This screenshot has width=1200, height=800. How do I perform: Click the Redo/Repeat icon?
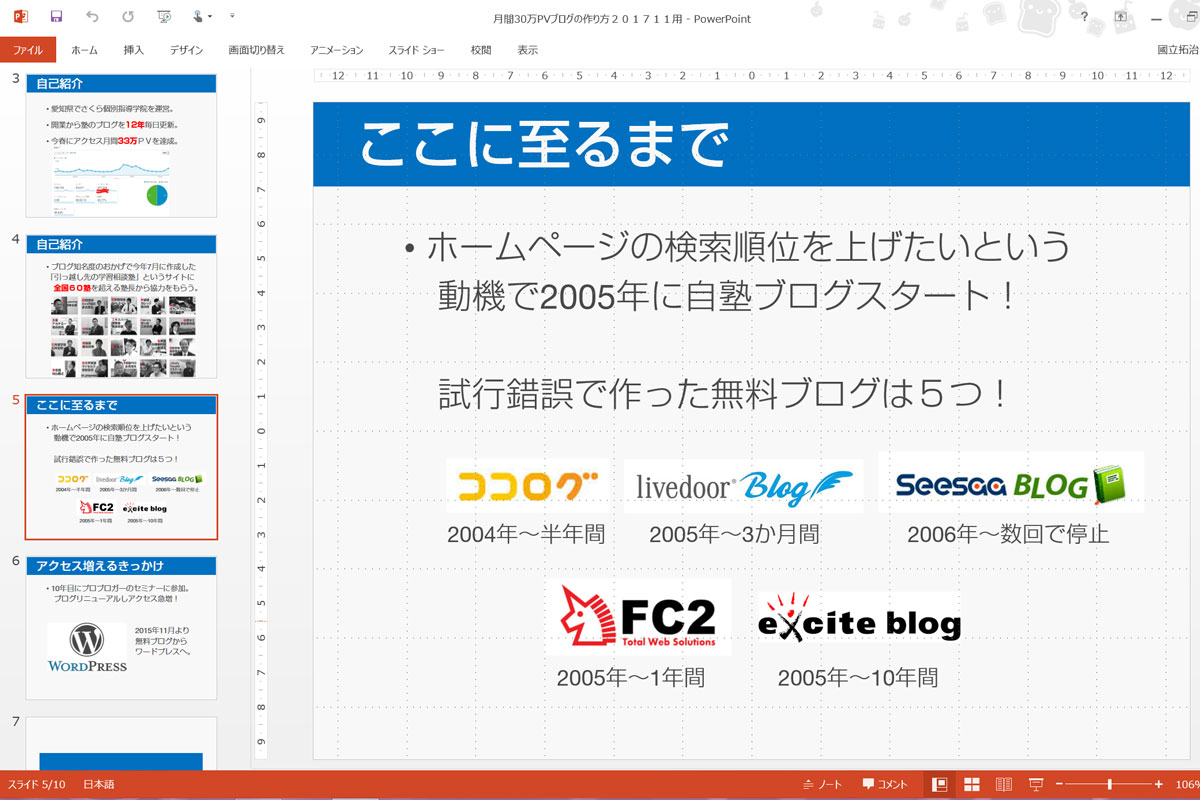tap(127, 17)
